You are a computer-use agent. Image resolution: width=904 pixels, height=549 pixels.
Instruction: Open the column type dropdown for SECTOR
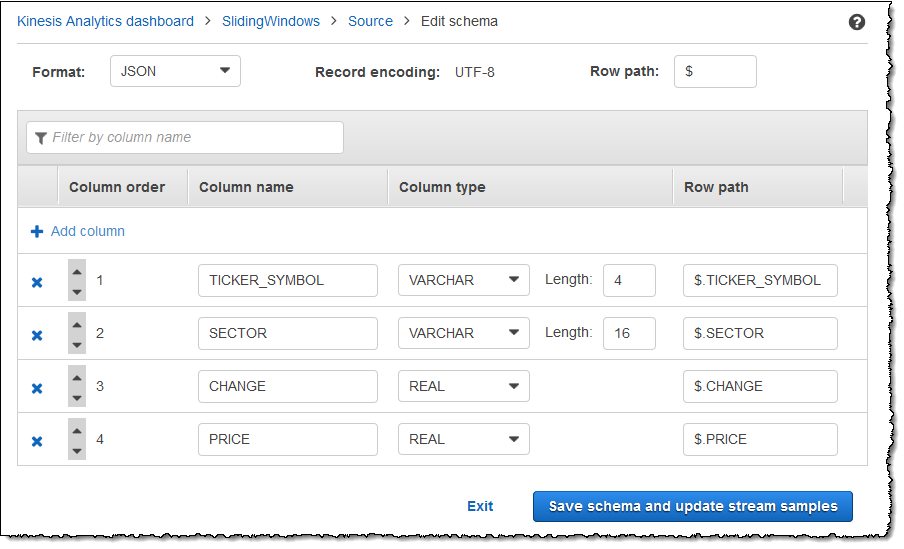(x=463, y=333)
